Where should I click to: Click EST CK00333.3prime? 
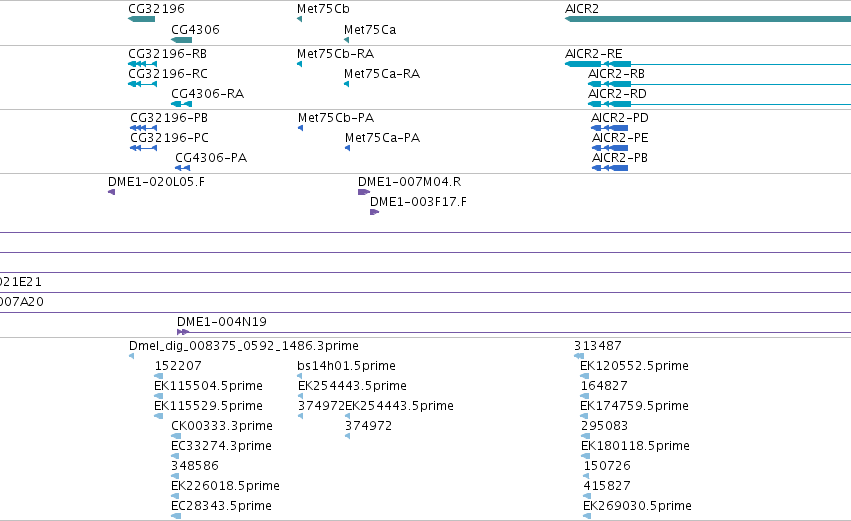click(222, 426)
